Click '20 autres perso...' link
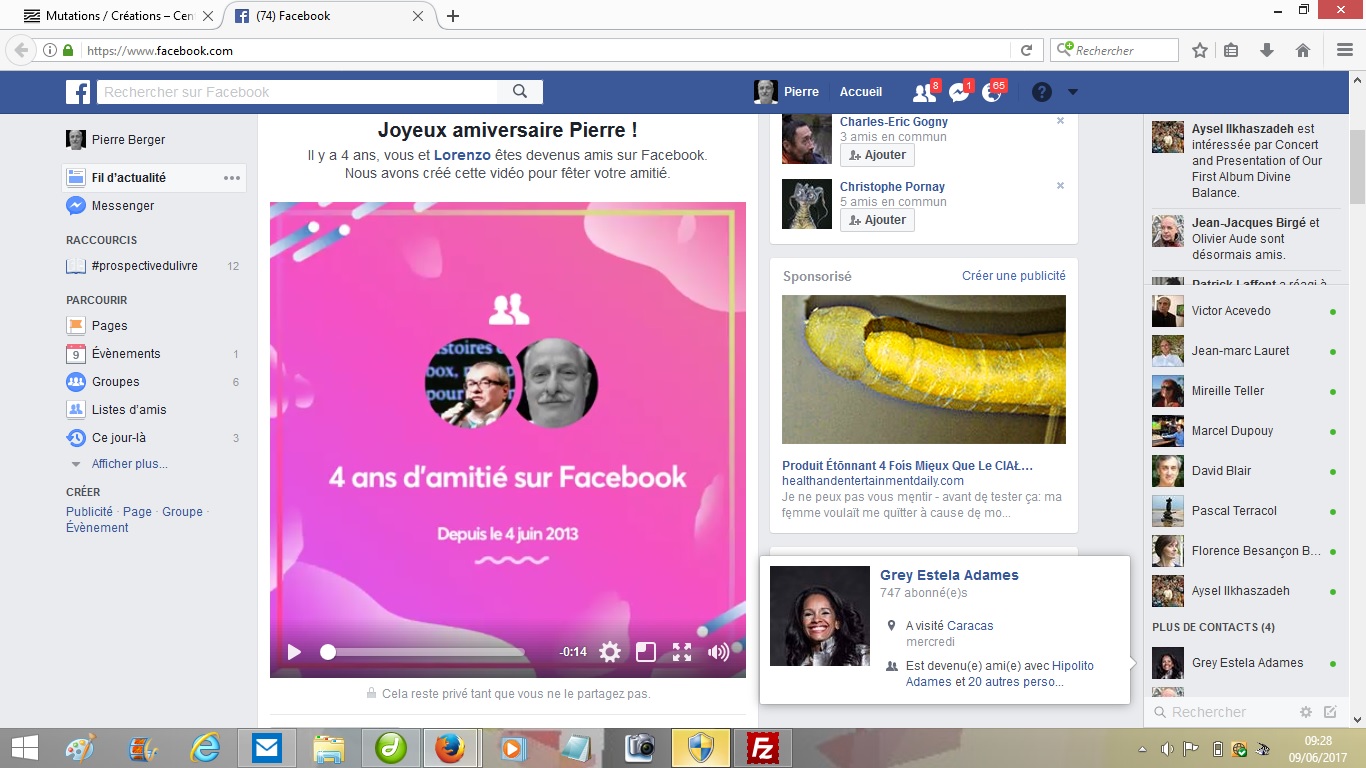This screenshot has width=1366, height=768. click(x=1016, y=682)
